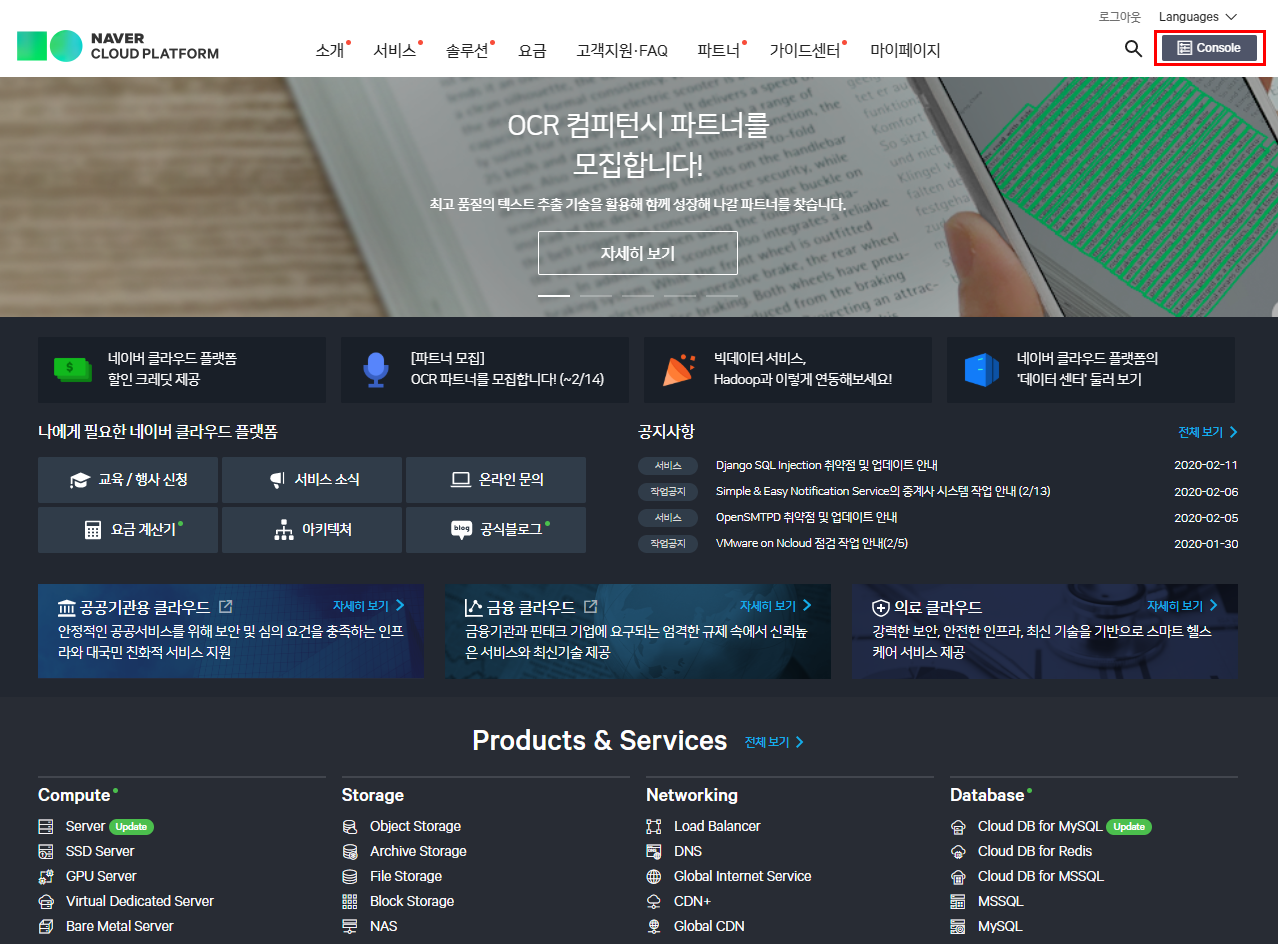Open 전체 보기 next to 공지사항
Screen dimensions: 1278x944
1208,432
